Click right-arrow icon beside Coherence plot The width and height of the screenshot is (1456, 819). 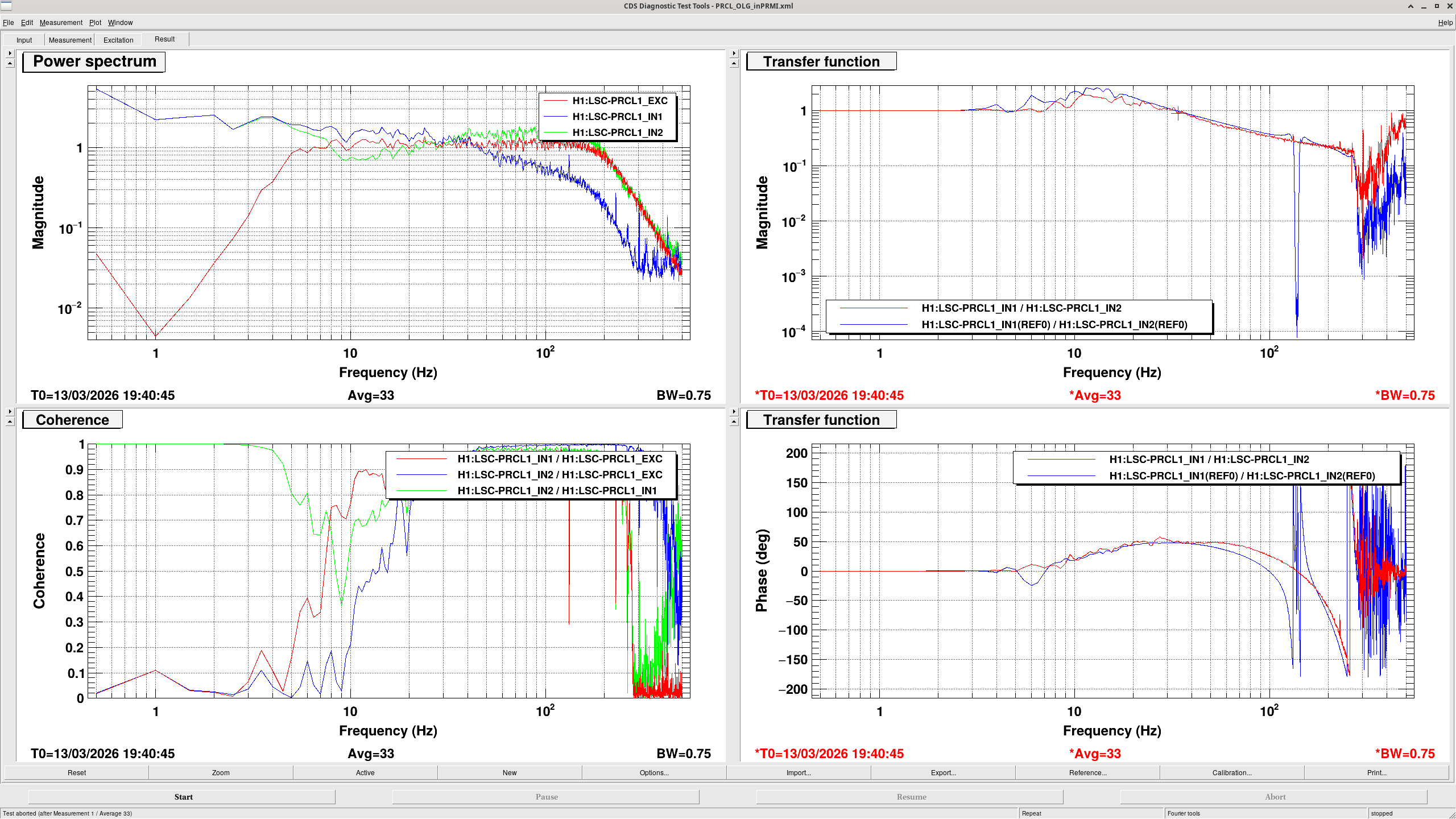point(10,411)
